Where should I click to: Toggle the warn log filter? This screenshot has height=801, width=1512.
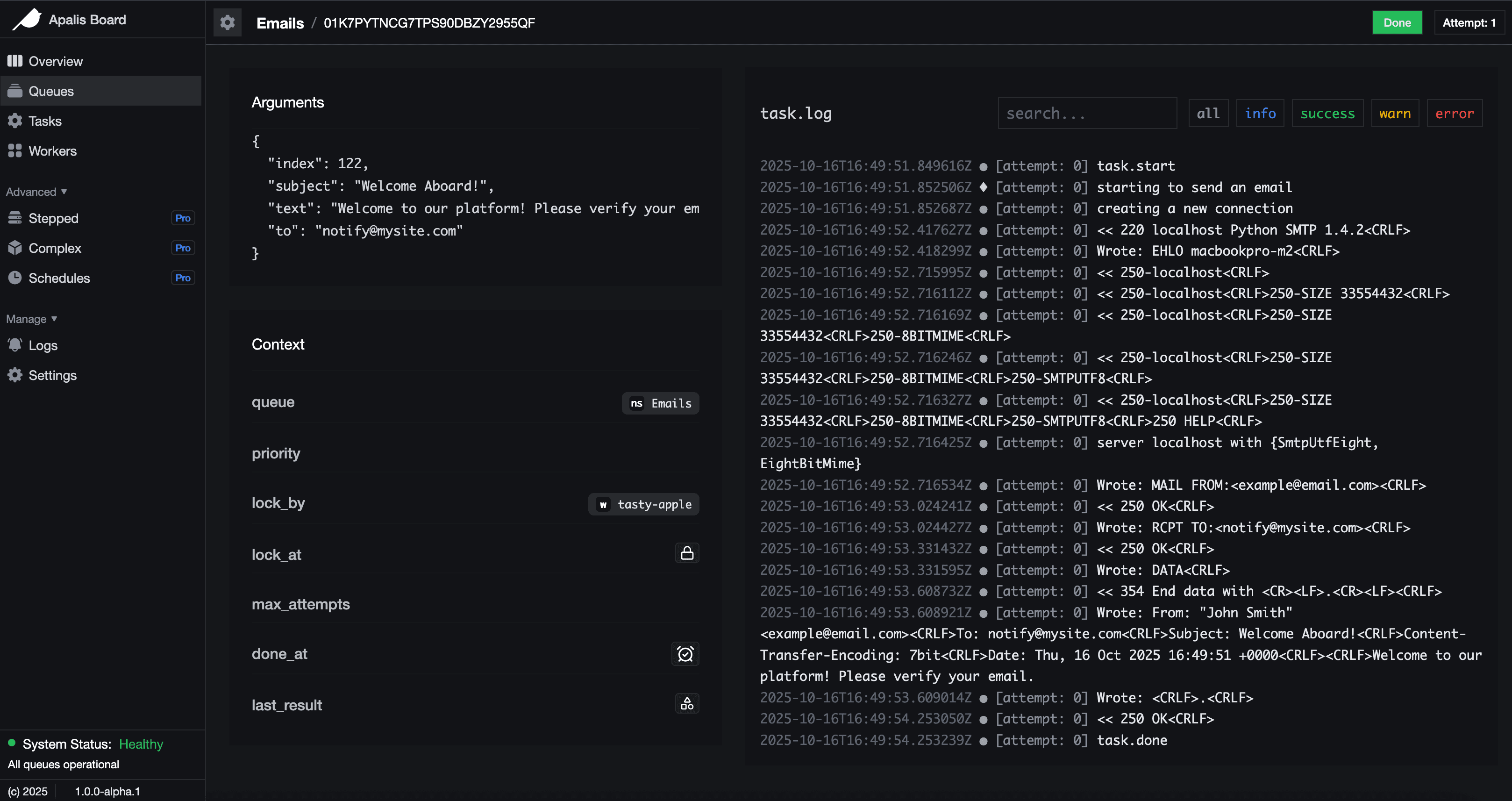click(x=1395, y=113)
